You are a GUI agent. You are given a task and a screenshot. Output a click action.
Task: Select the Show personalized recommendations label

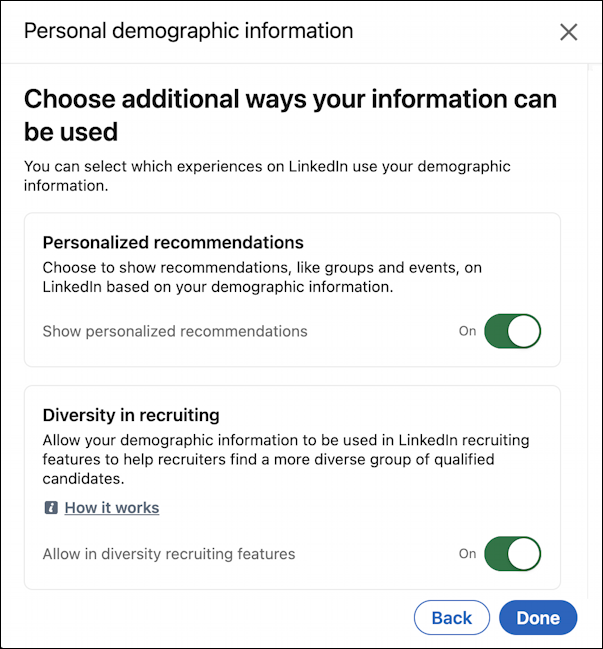click(175, 331)
